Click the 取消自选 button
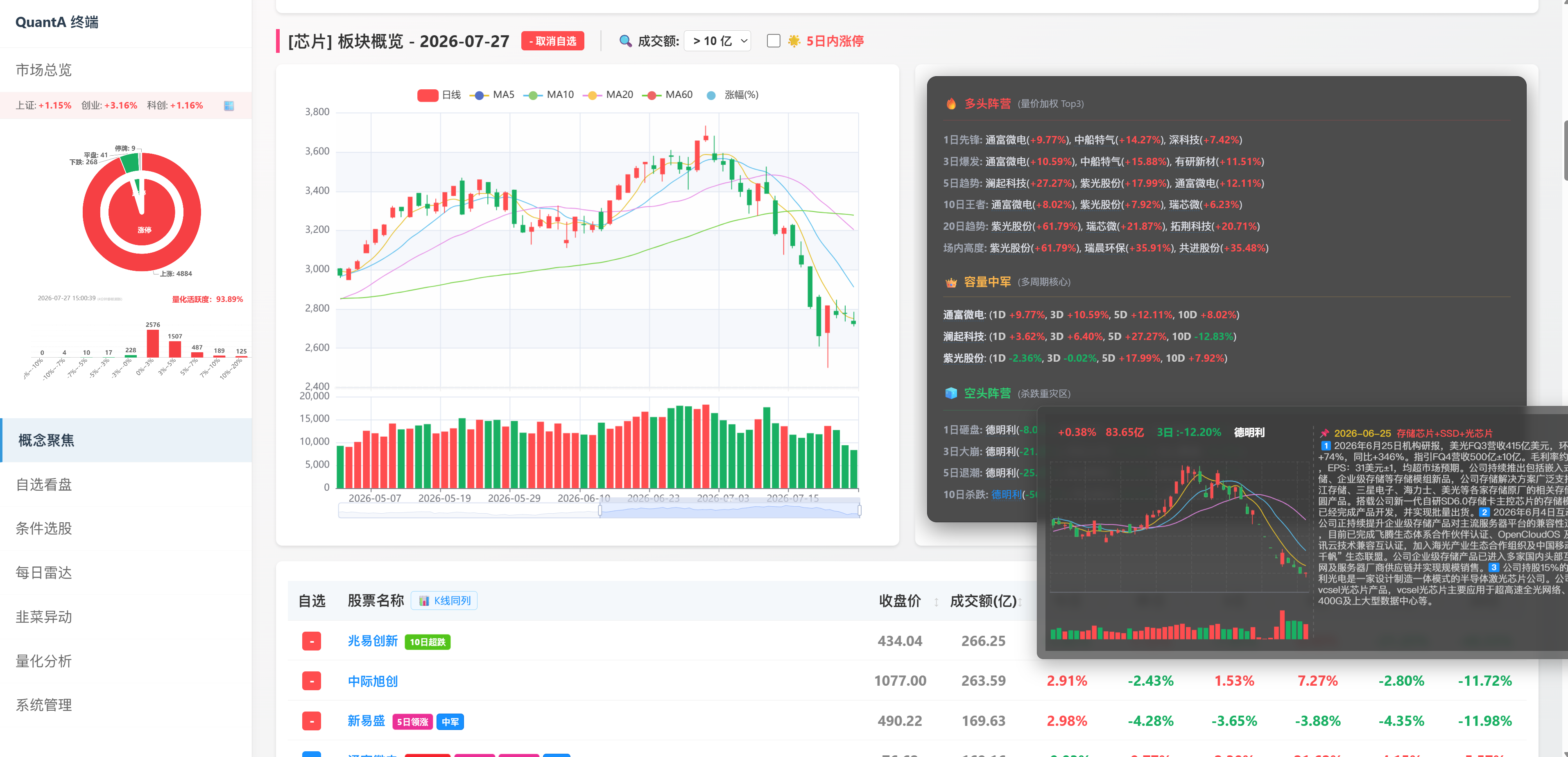Image resolution: width=1568 pixels, height=757 pixels. point(553,41)
